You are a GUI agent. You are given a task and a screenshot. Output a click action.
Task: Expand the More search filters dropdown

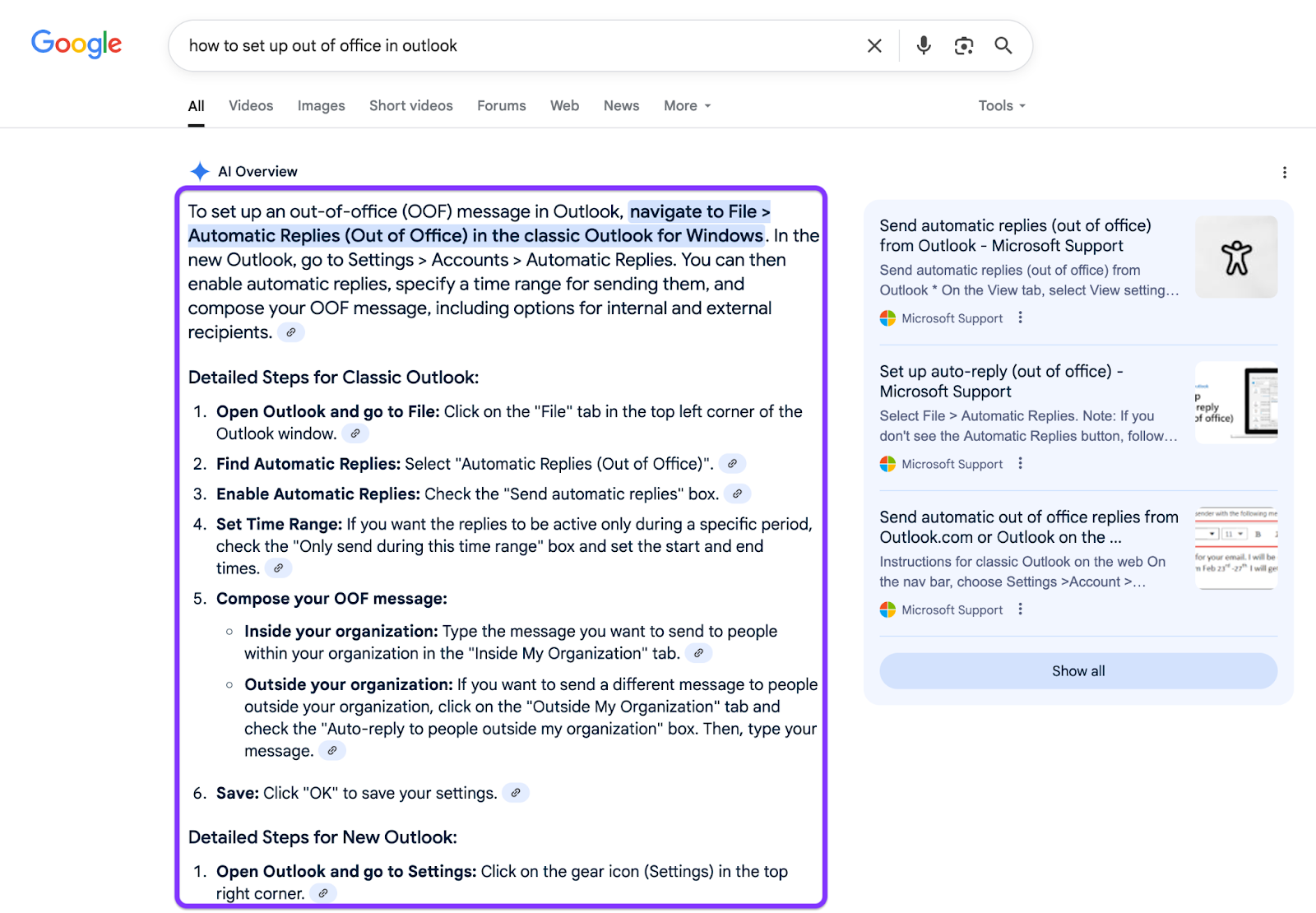[687, 106]
